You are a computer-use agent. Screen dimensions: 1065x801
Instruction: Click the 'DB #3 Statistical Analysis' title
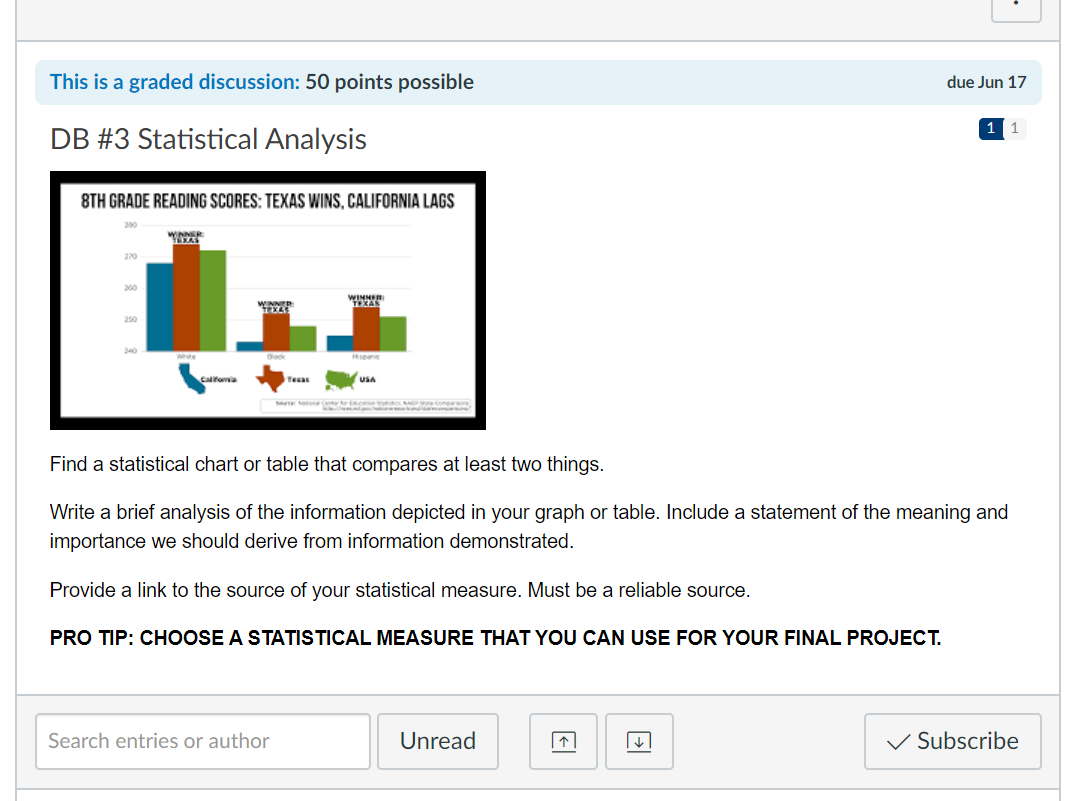point(208,139)
